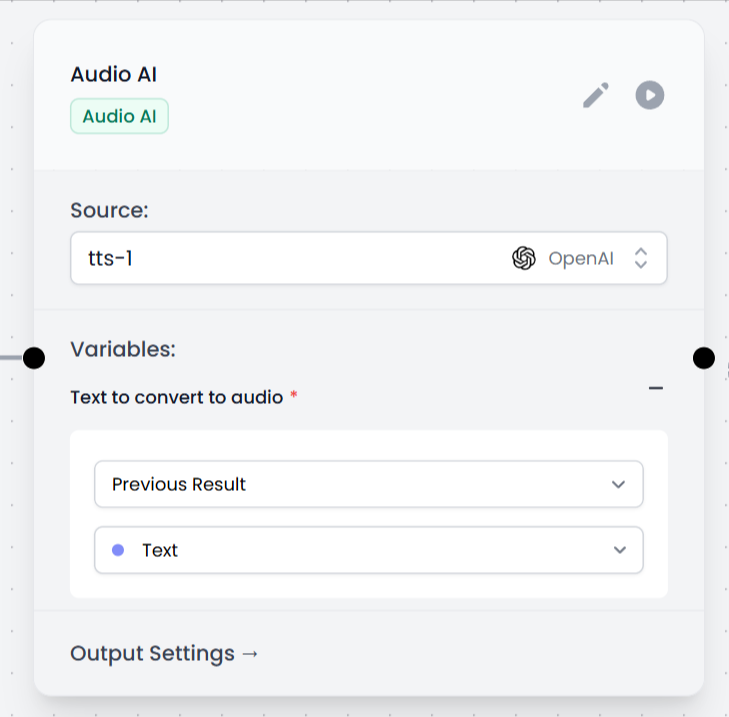Click the pencil edit icon
Screen dimensions: 729x717
[596, 96]
